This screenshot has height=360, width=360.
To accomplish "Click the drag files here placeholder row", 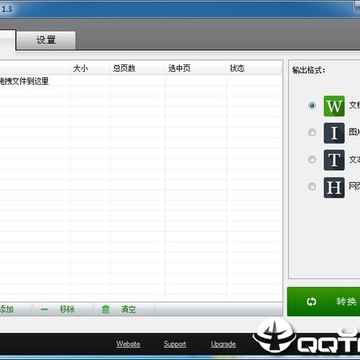I will pos(141,81).
